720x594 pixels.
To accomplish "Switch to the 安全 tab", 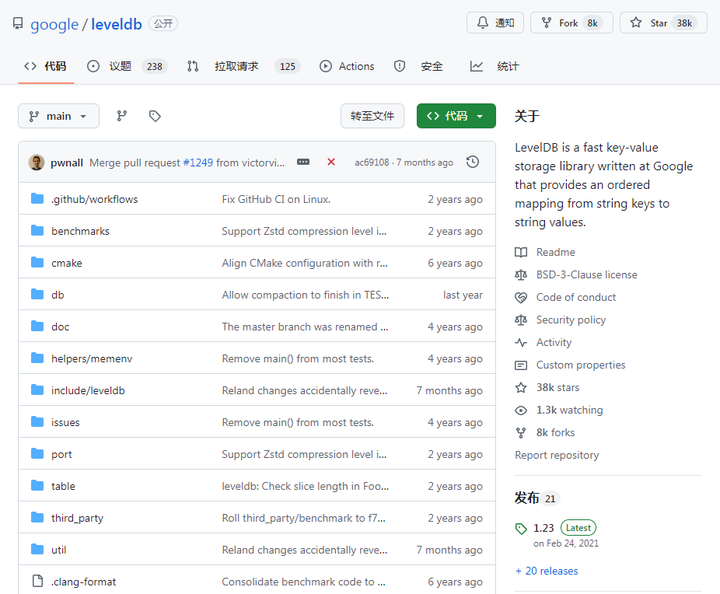I will [418, 67].
